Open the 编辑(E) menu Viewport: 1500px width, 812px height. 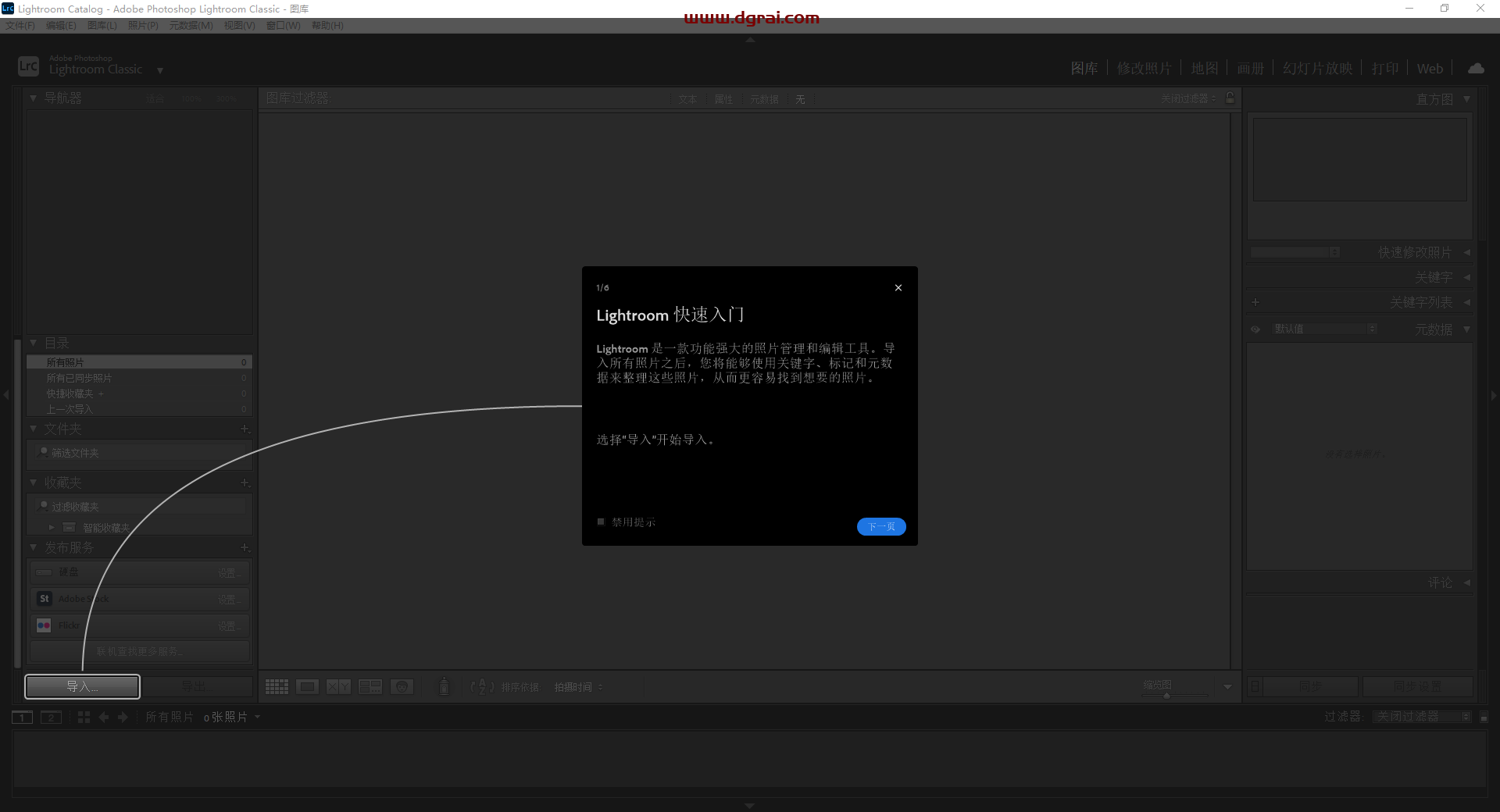click(x=61, y=26)
